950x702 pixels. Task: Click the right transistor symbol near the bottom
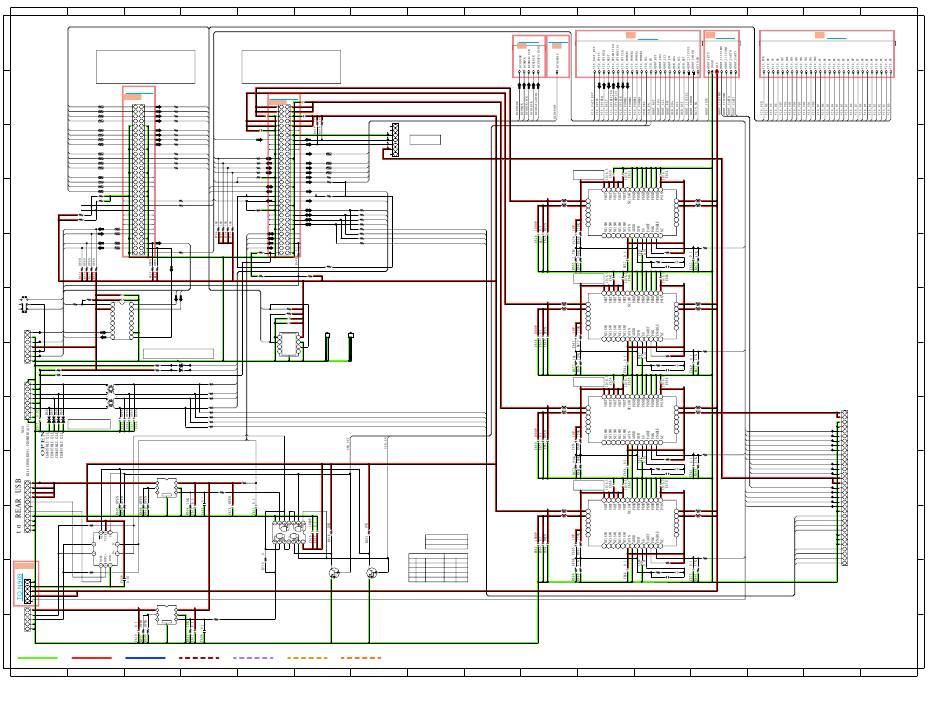coord(371,572)
